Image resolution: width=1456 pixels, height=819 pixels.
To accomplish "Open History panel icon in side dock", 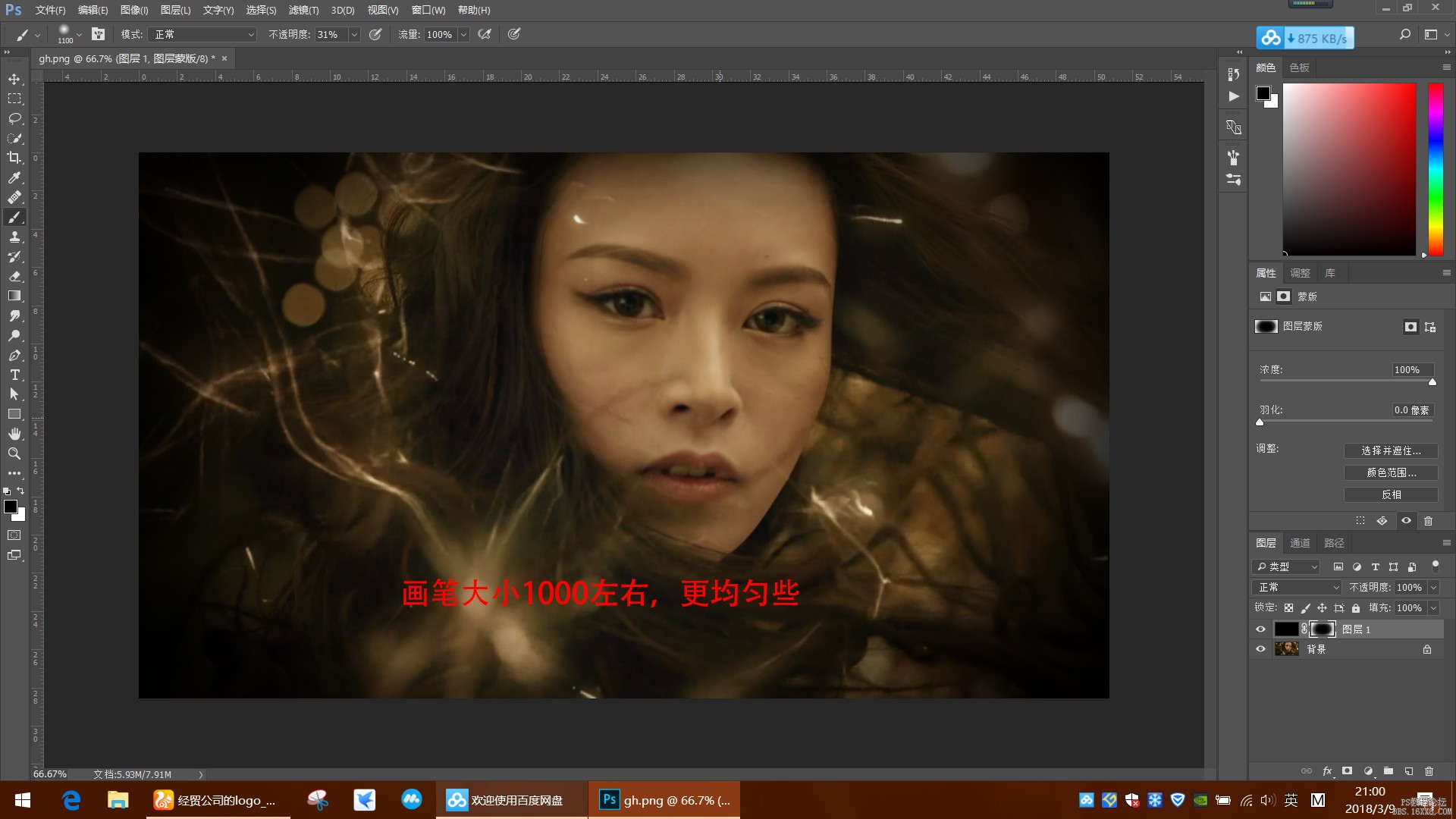I will pos(1234,74).
